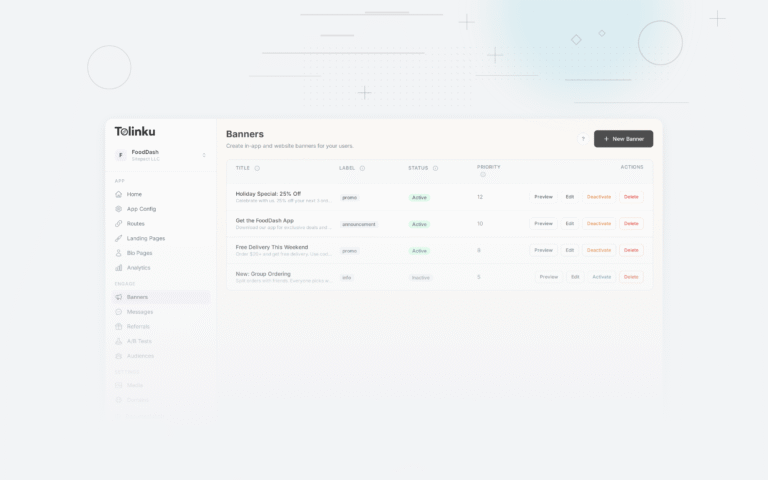
Task: Click the Bio Pages person icon
Action: [x=119, y=253]
